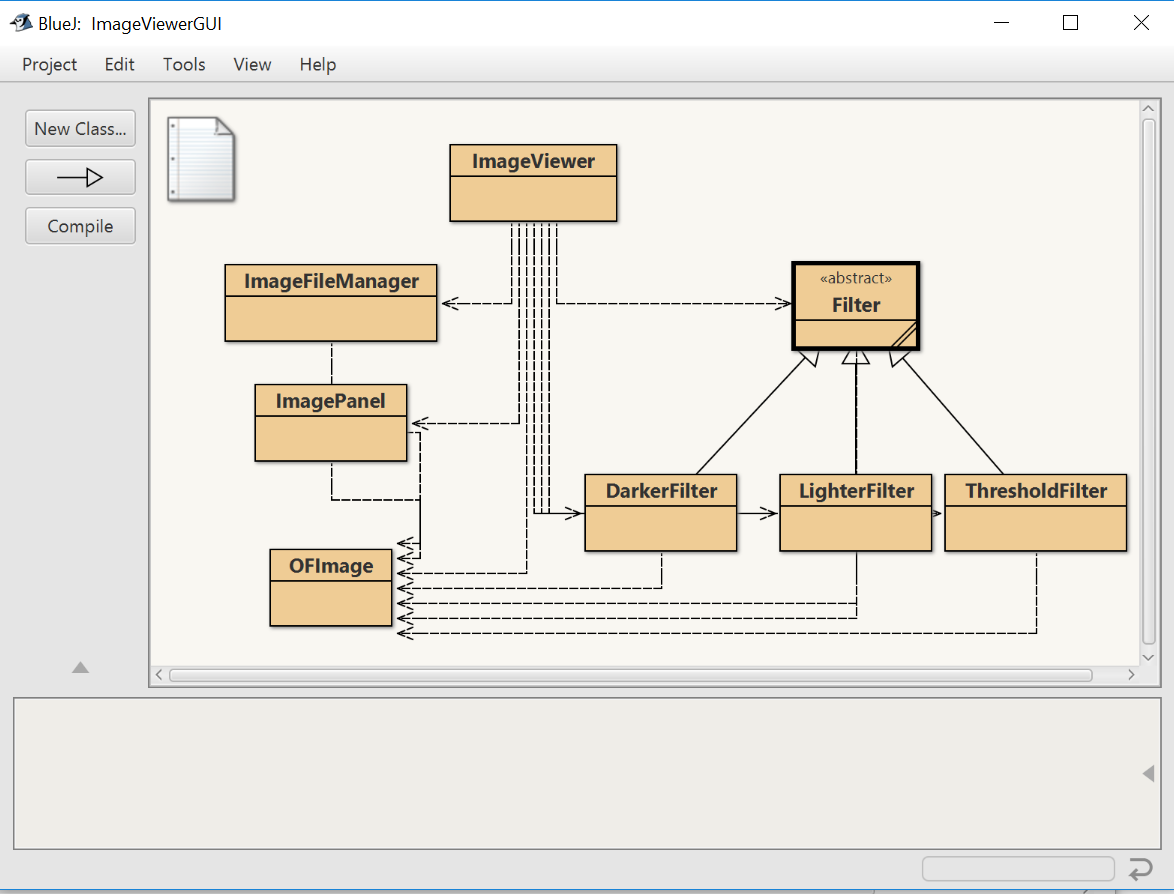Open the Project menu
1174x894 pixels.
pos(49,64)
